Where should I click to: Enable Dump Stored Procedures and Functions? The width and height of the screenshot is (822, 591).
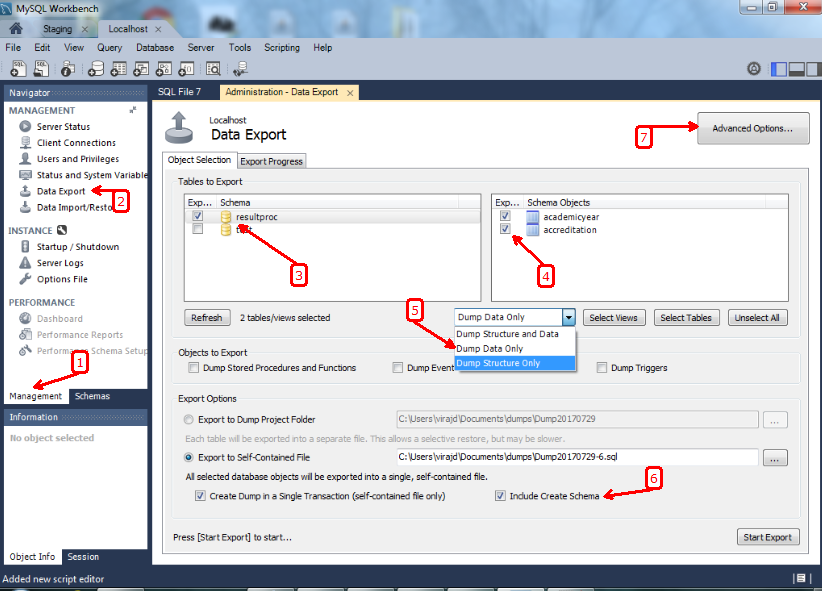(x=193, y=368)
